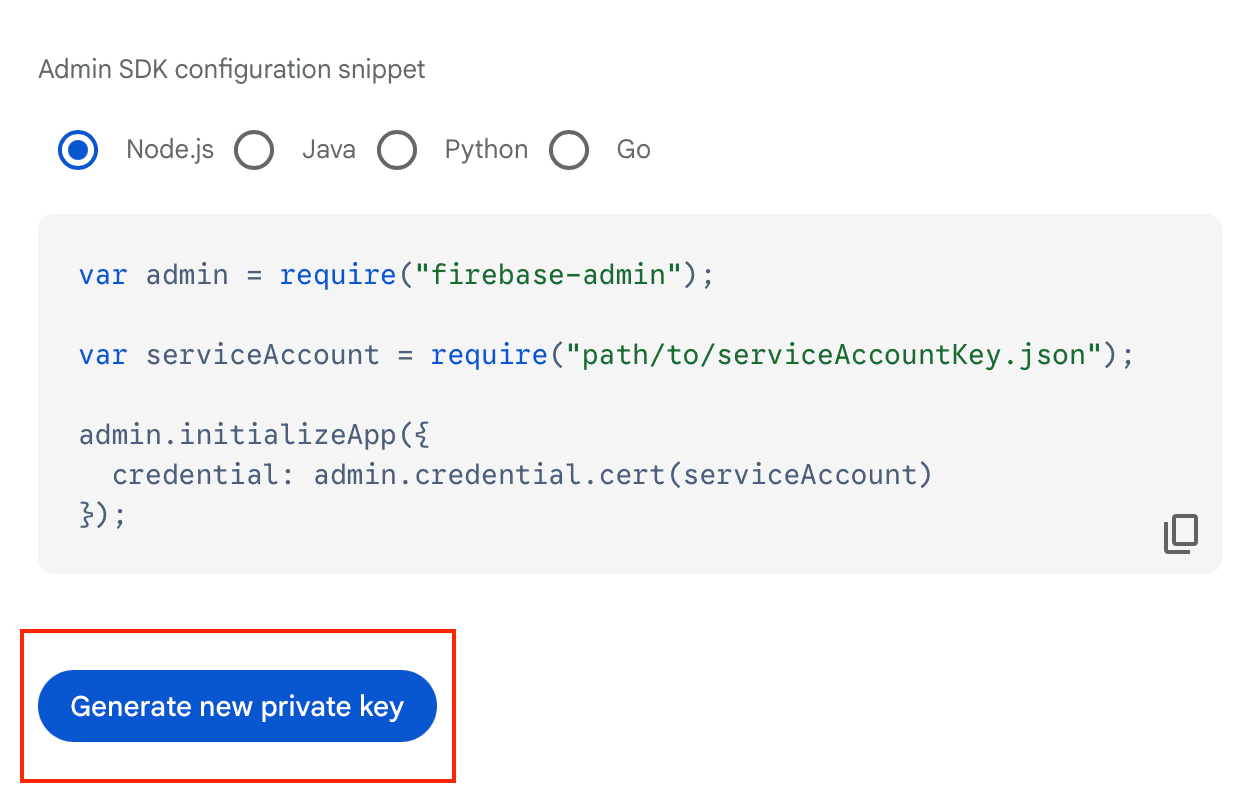Select the Go radio button
The width and height of the screenshot is (1248, 802).
coord(569,150)
